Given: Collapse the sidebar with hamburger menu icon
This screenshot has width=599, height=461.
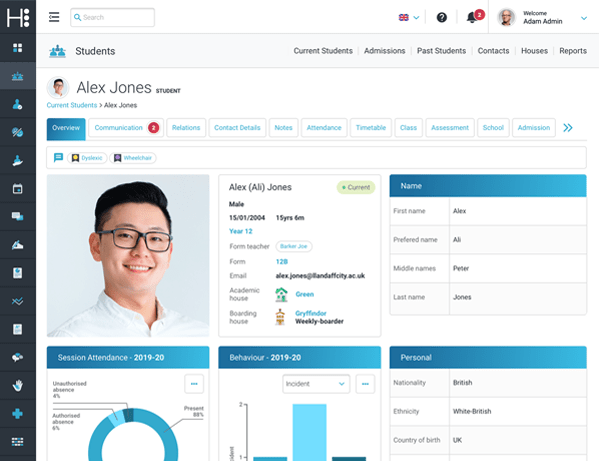Looking at the screenshot, I should coord(54,17).
